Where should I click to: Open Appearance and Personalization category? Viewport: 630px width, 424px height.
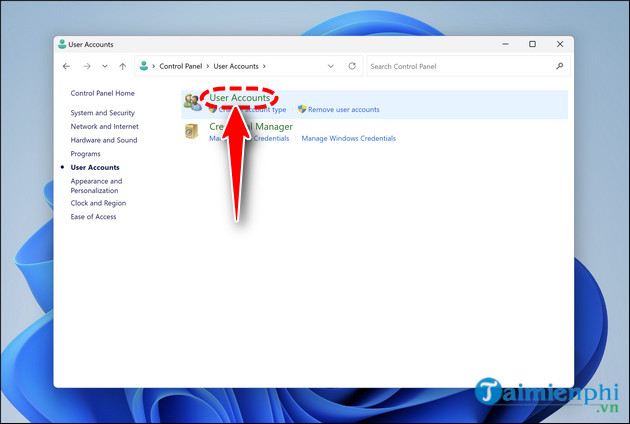[96, 186]
